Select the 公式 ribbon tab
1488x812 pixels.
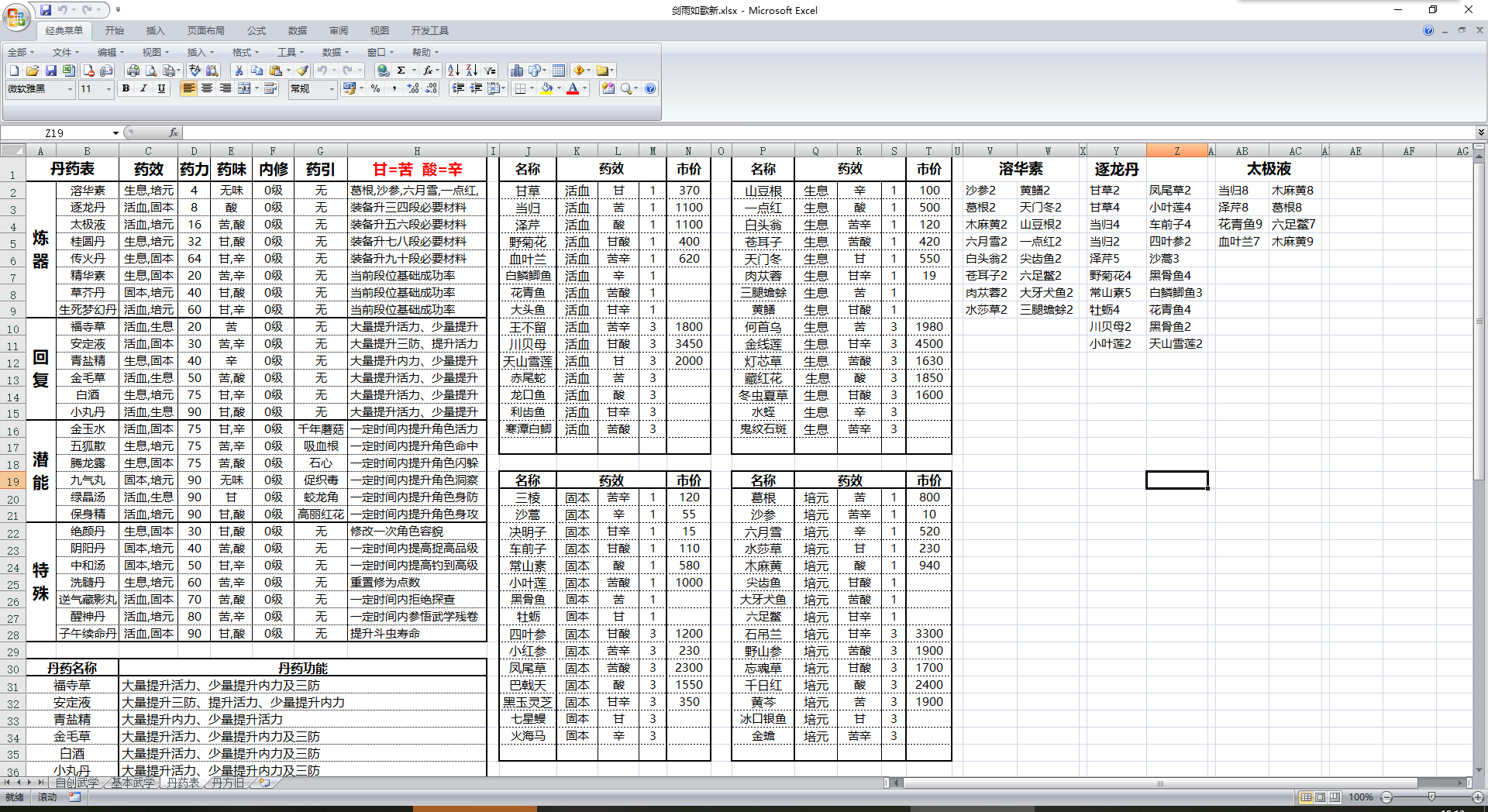point(257,30)
